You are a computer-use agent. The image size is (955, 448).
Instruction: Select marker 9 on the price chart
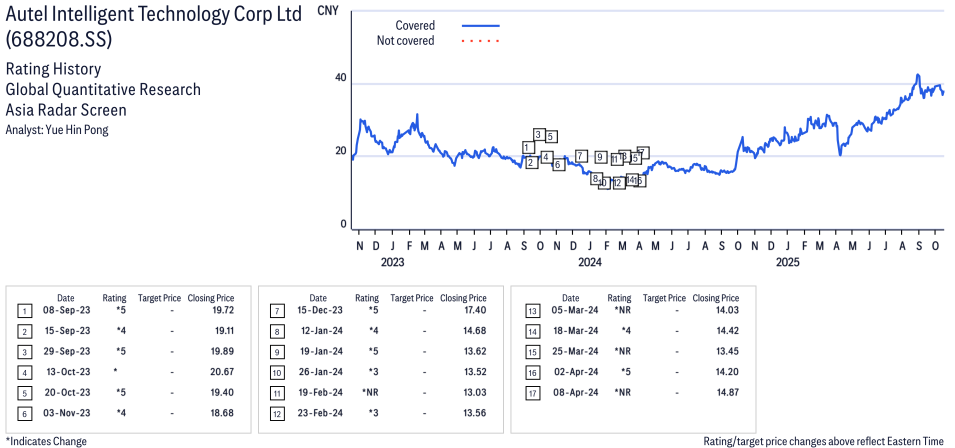coord(600,157)
